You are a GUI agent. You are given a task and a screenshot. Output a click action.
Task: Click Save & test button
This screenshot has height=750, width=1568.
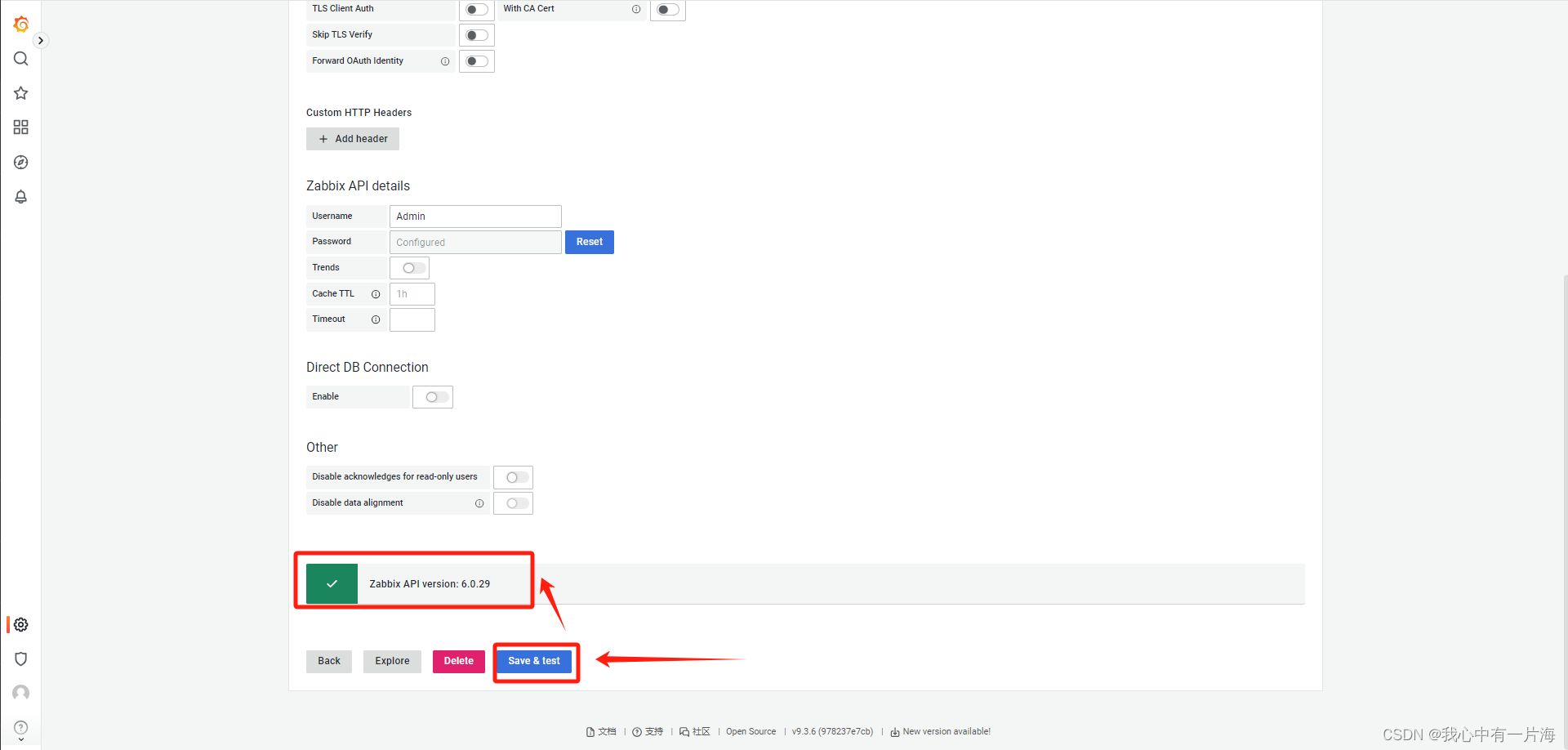pos(534,661)
